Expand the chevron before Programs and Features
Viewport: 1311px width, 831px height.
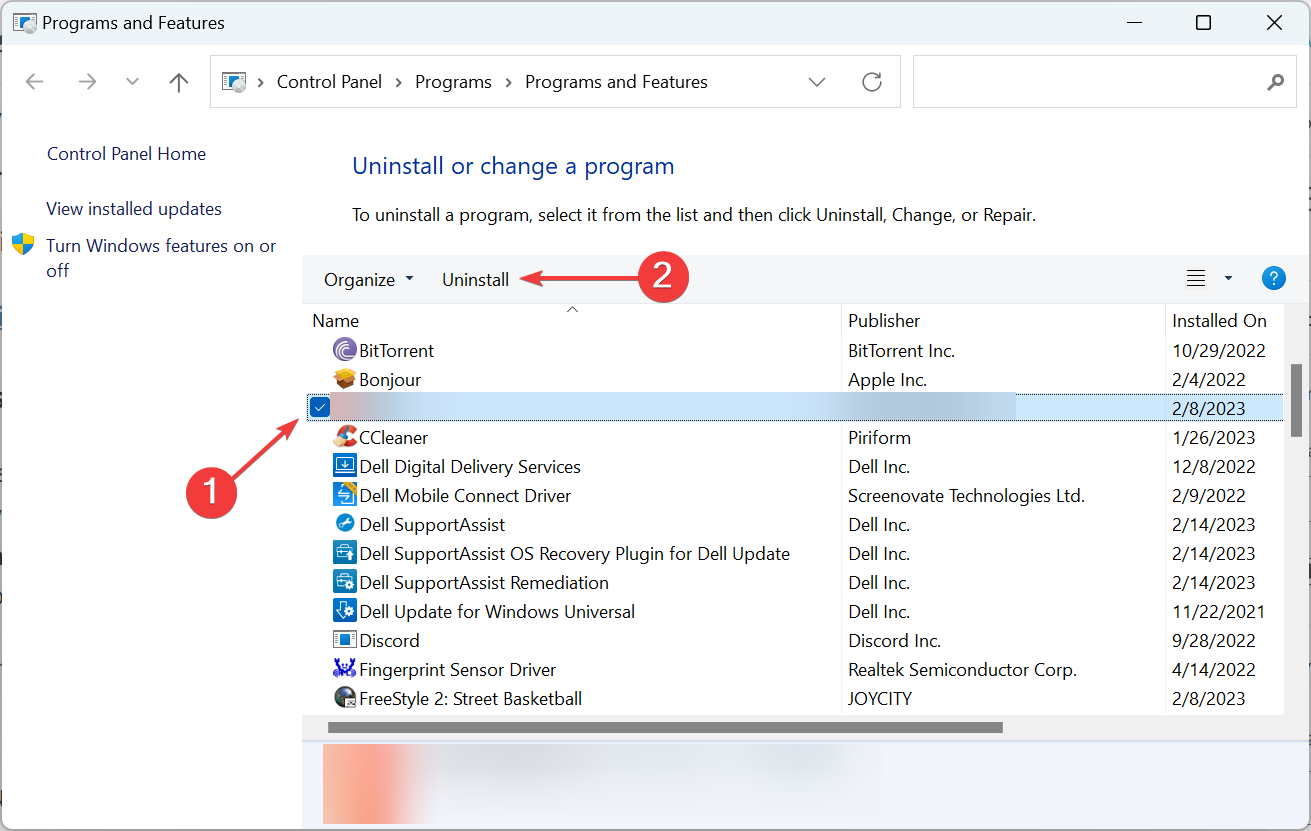point(508,82)
